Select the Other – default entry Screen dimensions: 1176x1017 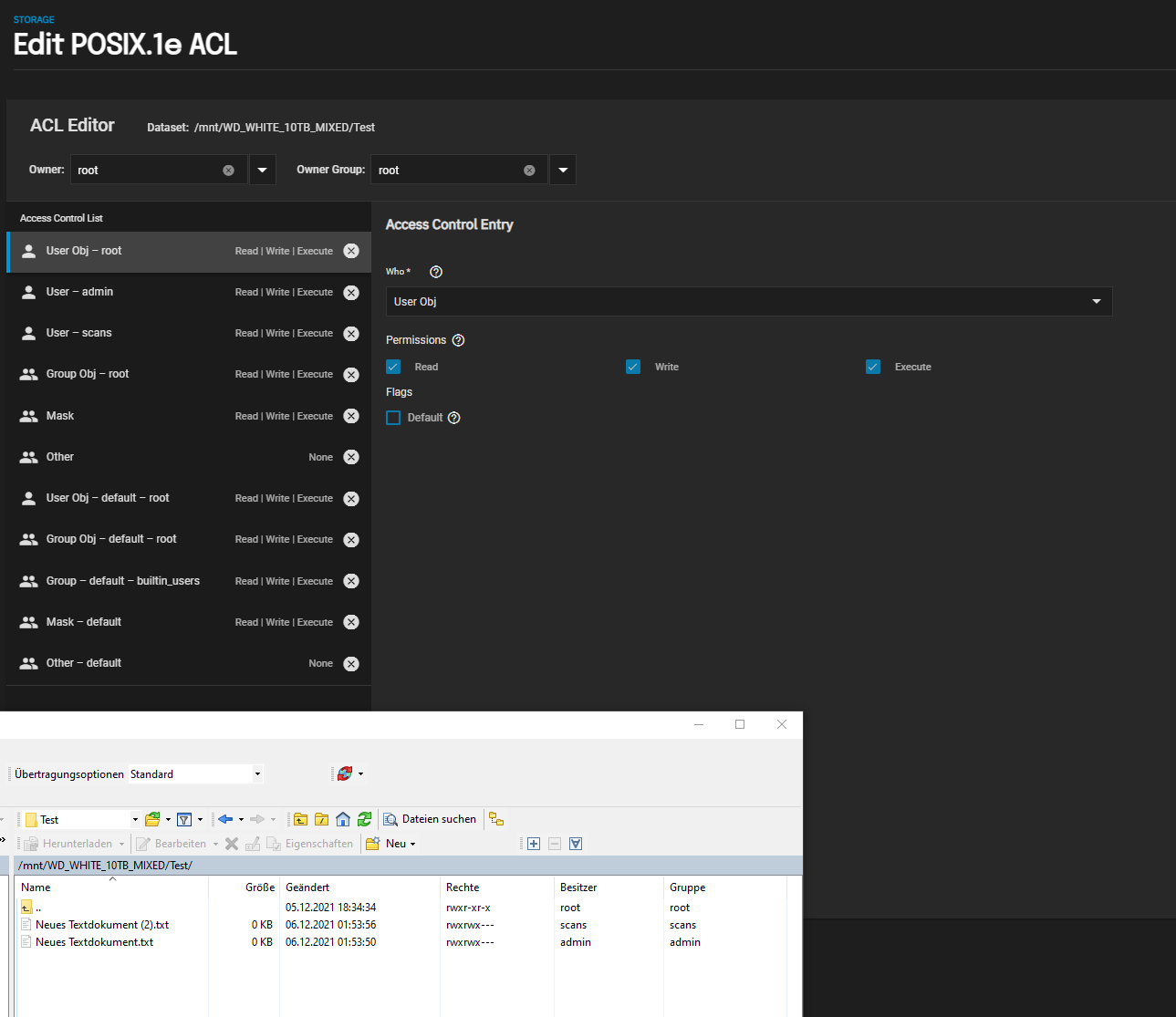[189, 663]
